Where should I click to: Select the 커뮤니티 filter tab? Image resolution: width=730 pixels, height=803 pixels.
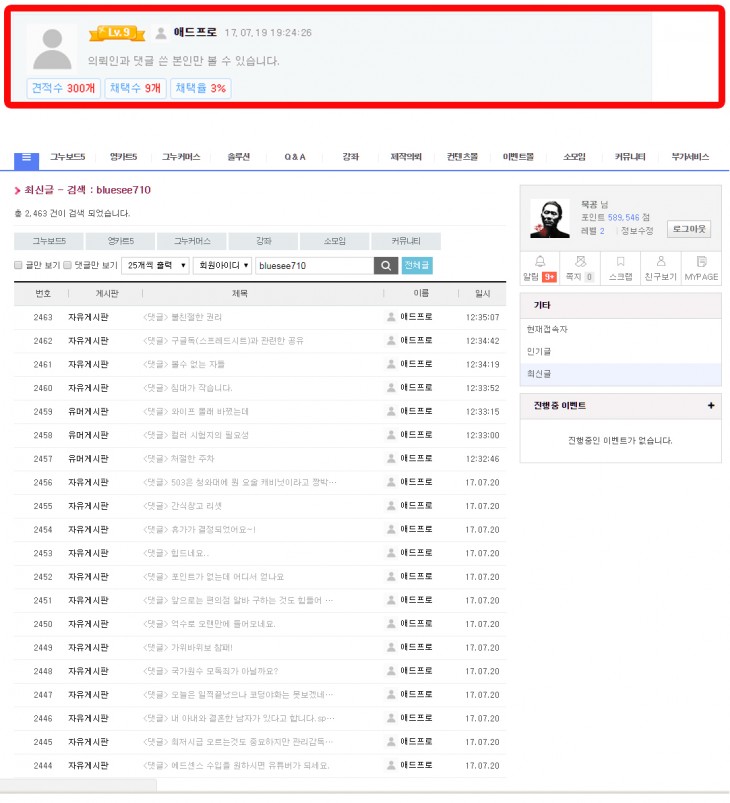[x=406, y=241]
